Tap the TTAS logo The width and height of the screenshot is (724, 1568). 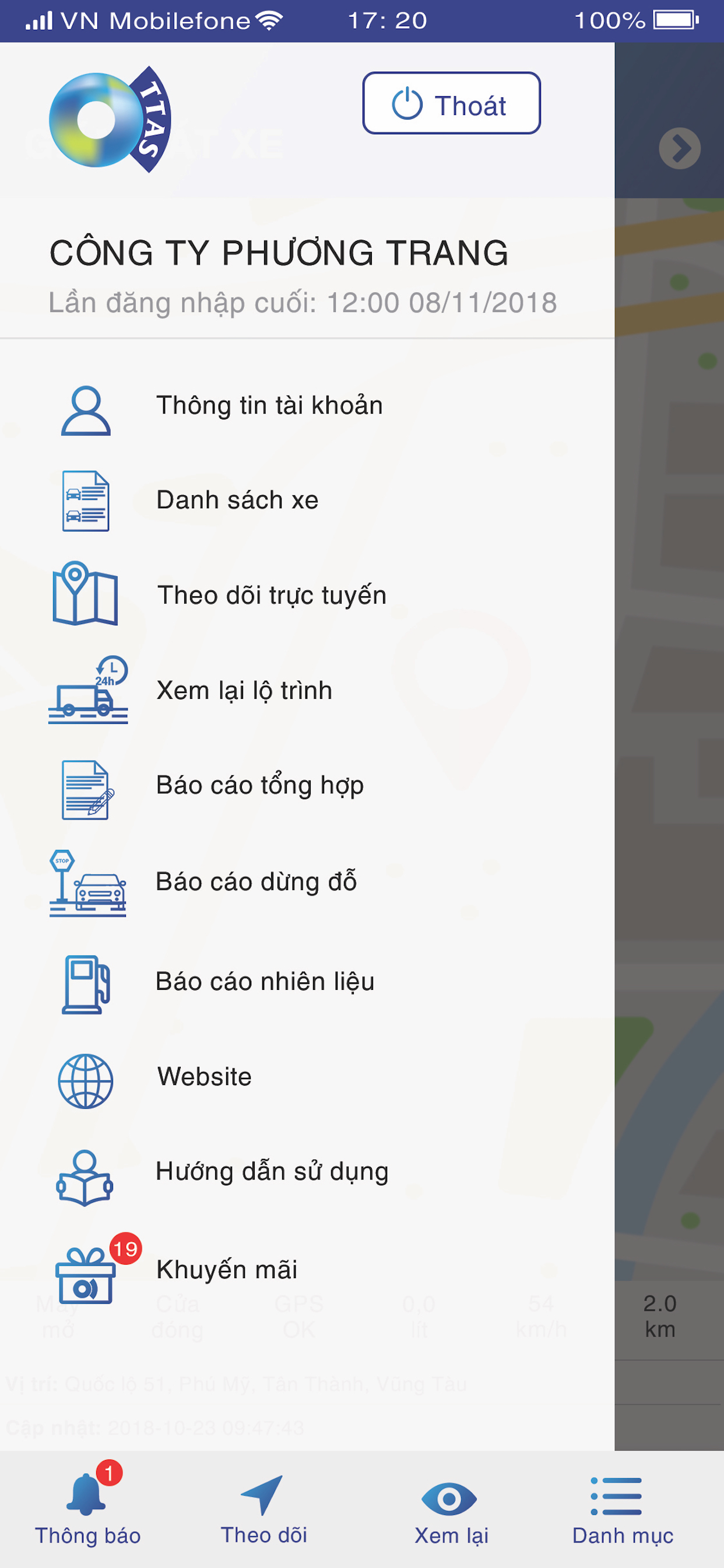(x=110, y=120)
